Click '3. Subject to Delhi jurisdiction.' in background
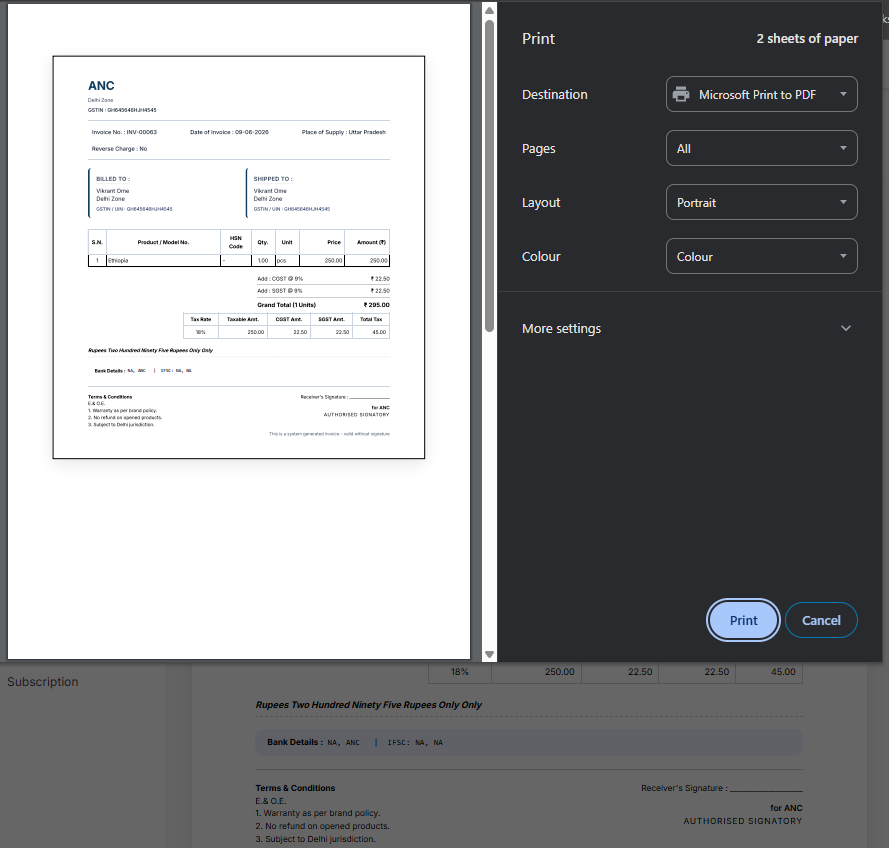 [315, 839]
